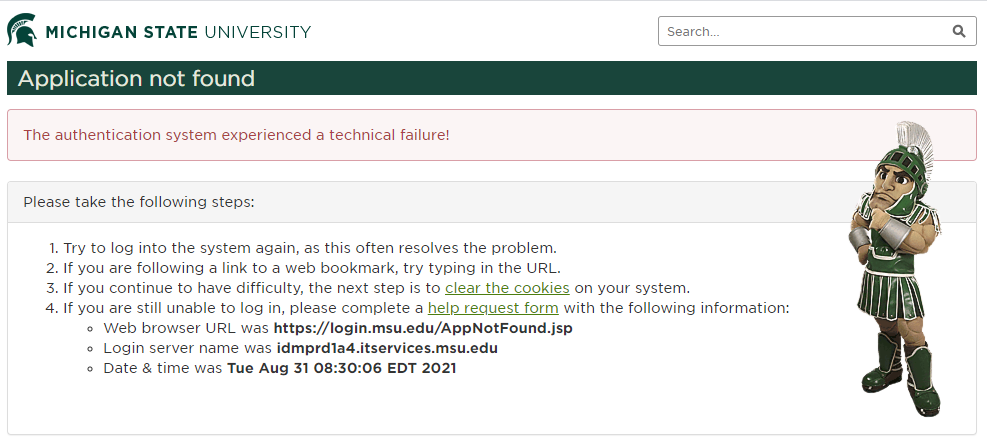The height and width of the screenshot is (445, 987).
Task: Click the Michigan State University wordmark
Action: click(178, 32)
